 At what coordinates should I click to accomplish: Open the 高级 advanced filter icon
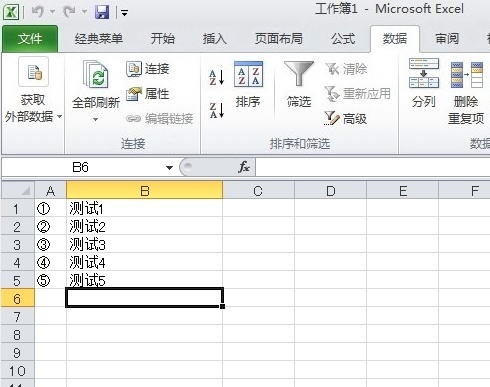[346, 118]
